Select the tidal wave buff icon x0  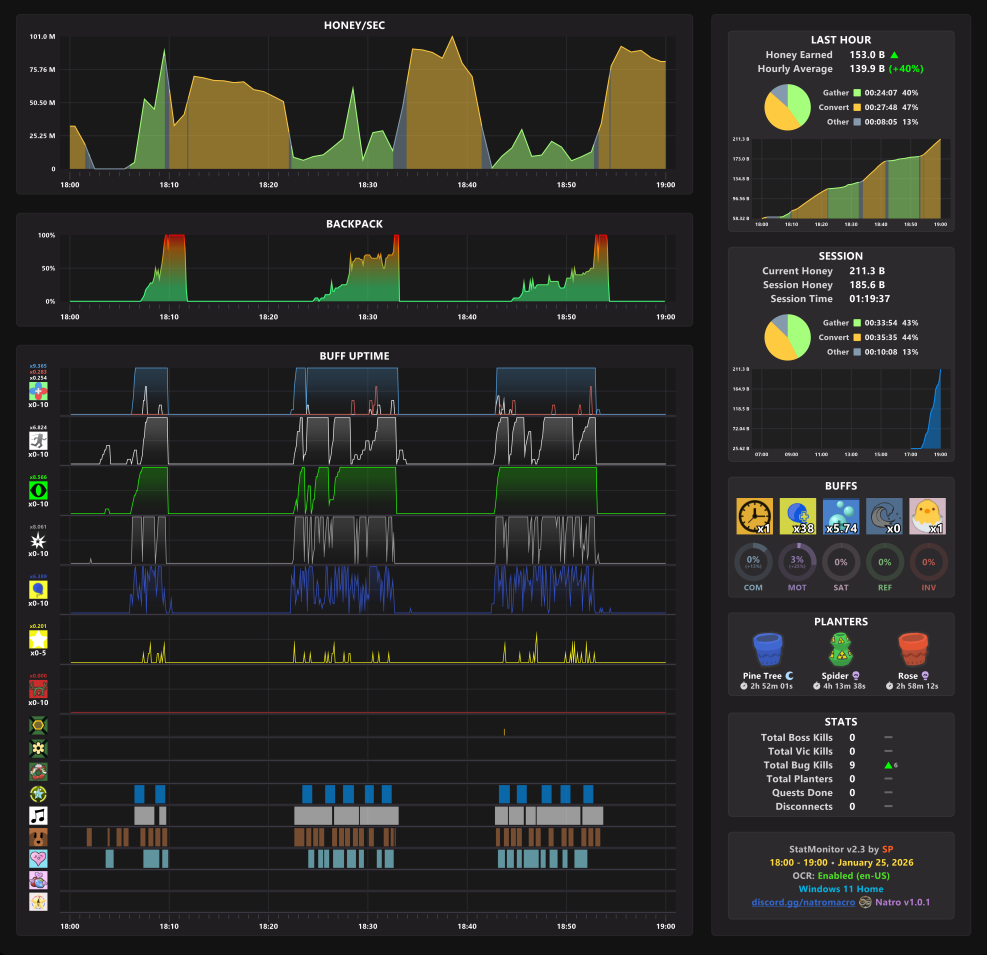[x=884, y=516]
